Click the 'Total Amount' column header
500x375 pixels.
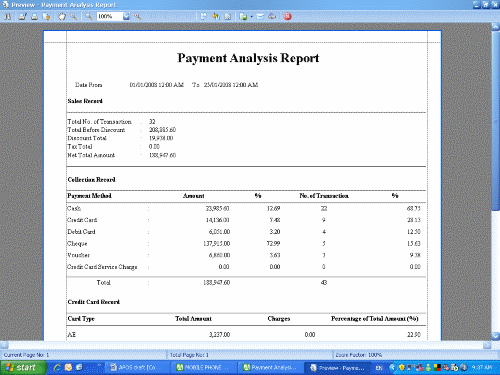(x=193, y=319)
